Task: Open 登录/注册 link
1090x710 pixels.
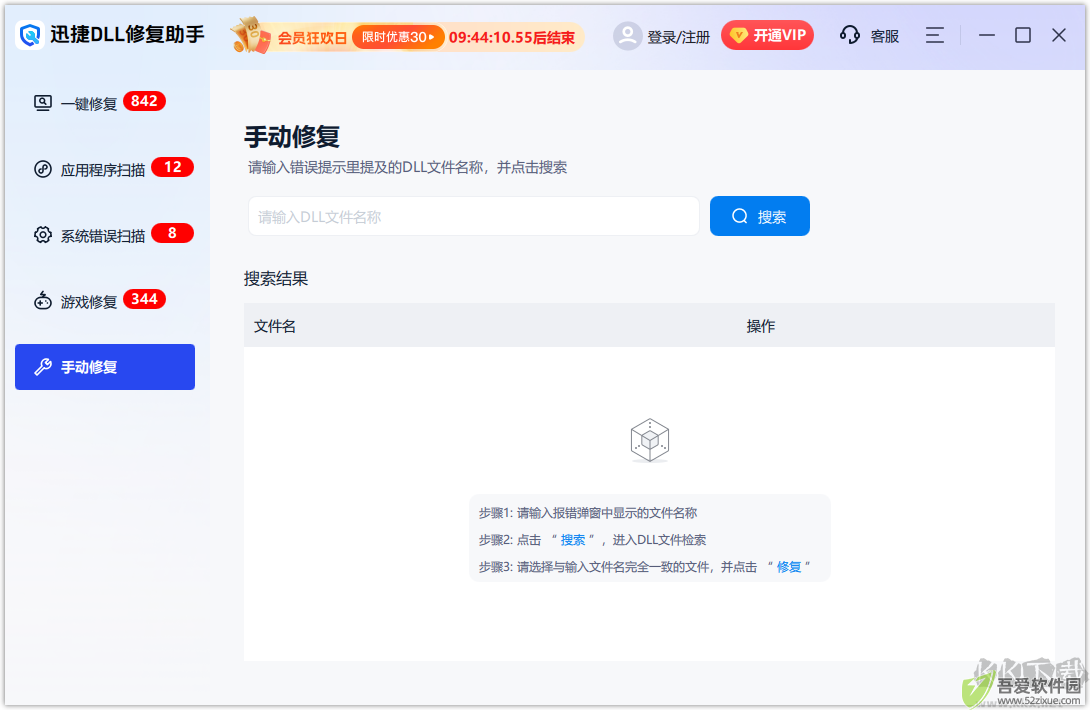Action: point(678,37)
